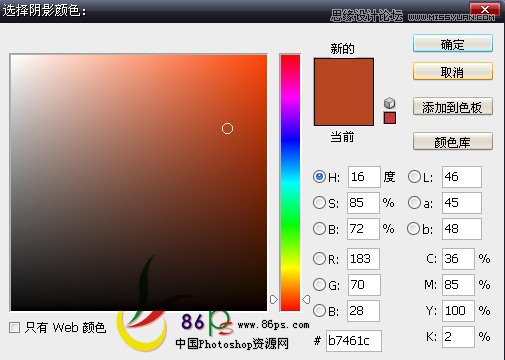
Task: Open the 颜色库 color libraries button
Action: (x=453, y=141)
